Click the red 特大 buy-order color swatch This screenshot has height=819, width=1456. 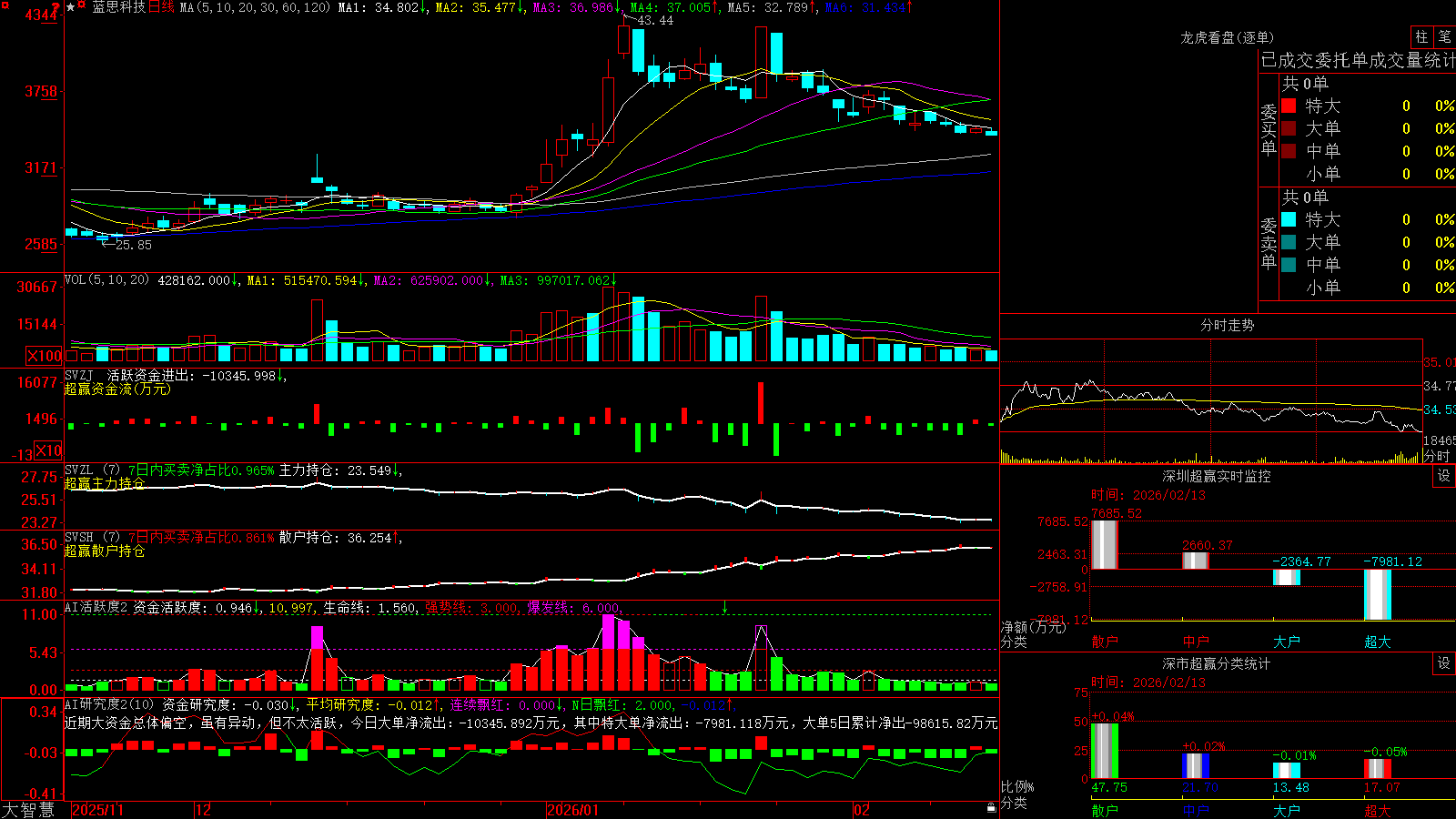pos(1289,106)
